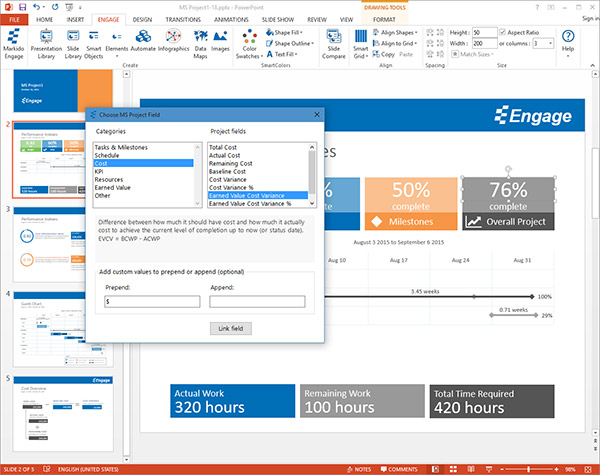
Task: Open the Infographics gallery
Action: [173, 40]
